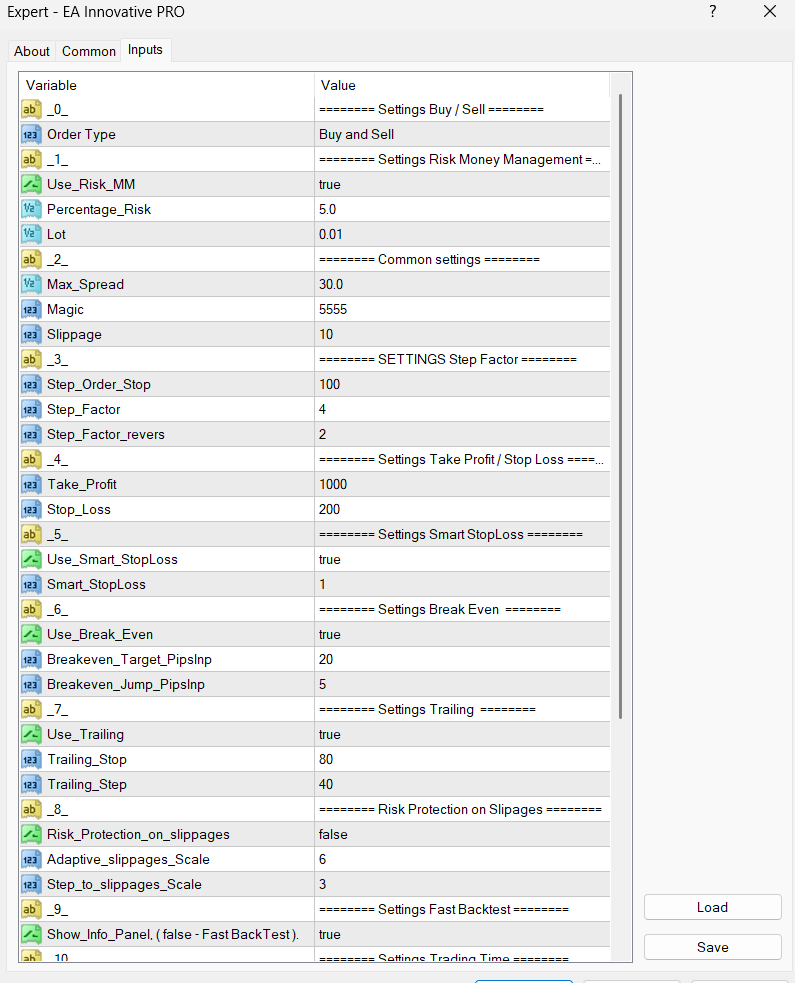Screen dimensions: 795x983
Task: Click the icon next to Take_Profit
Action: pyautogui.click(x=31, y=484)
